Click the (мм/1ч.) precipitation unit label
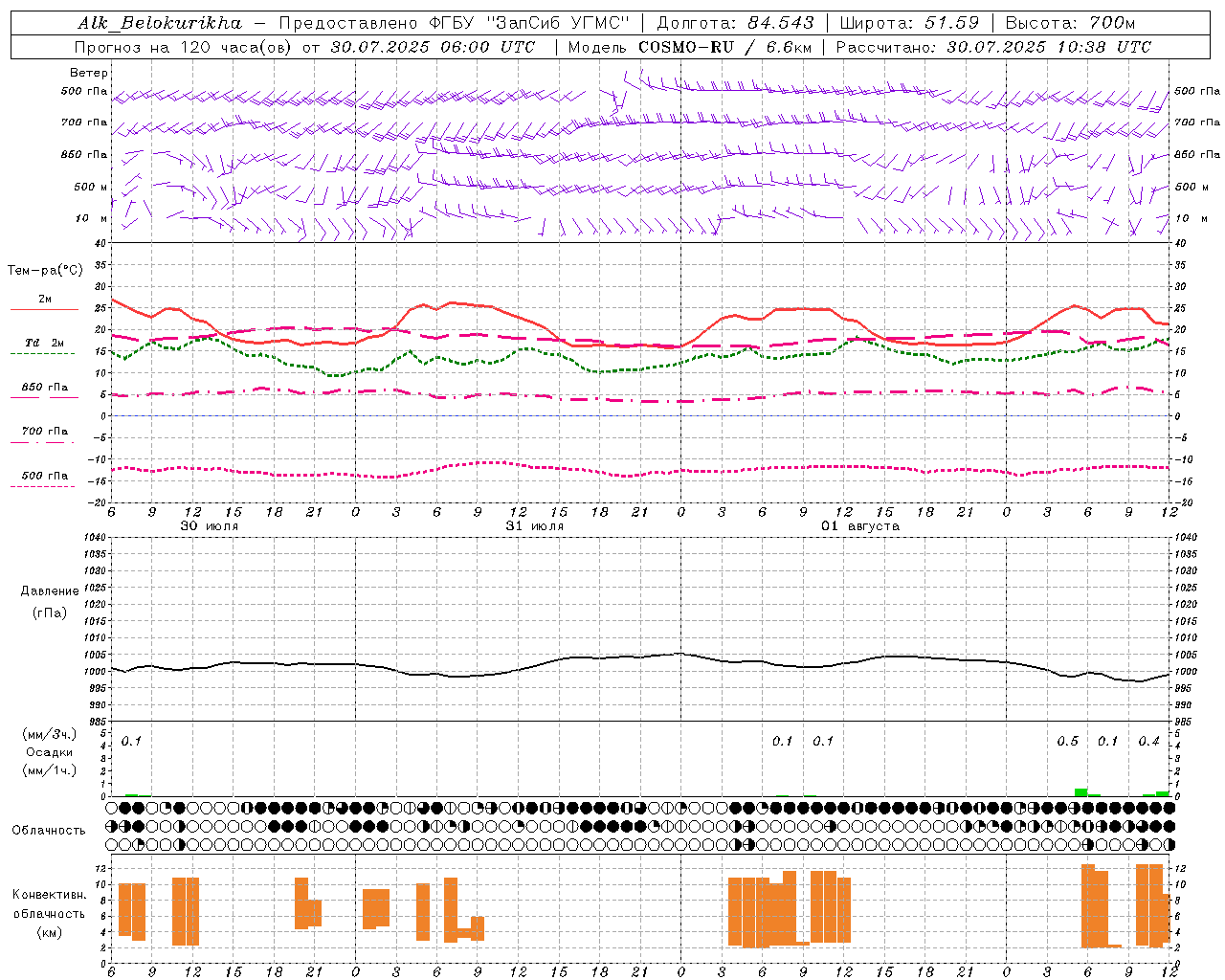Screen dimensions: 1225x980 [x=49, y=770]
